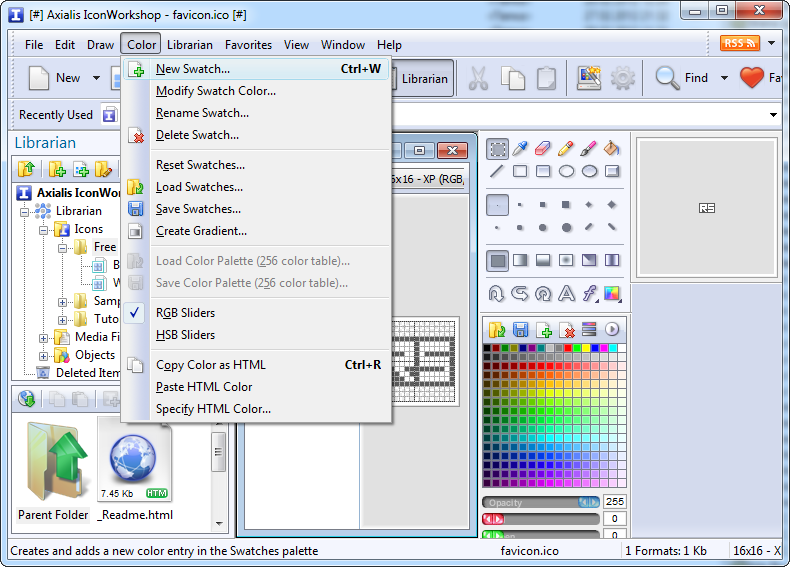Select the rectangular selection tool
Image resolution: width=790 pixels, height=567 pixels.
click(497, 149)
